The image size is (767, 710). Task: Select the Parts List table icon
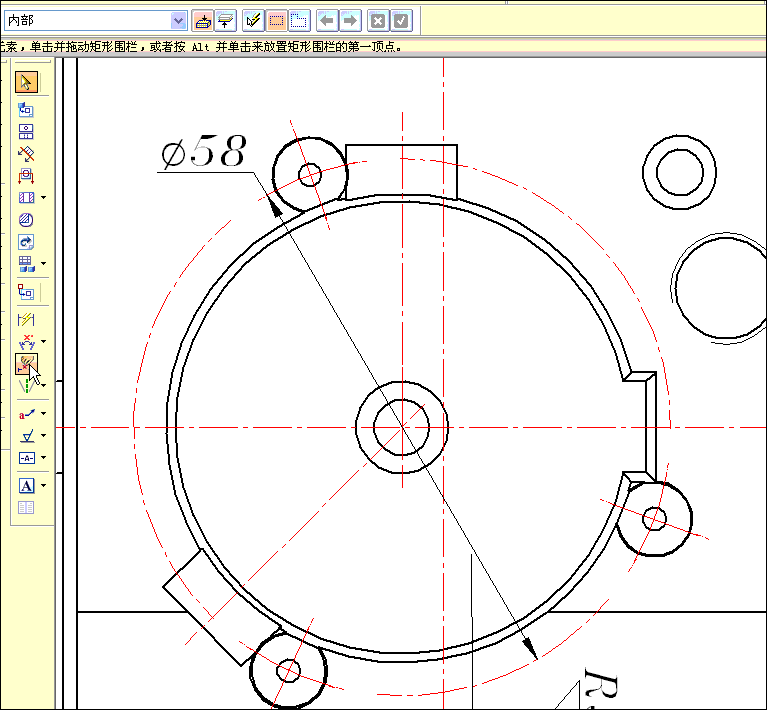26,264
